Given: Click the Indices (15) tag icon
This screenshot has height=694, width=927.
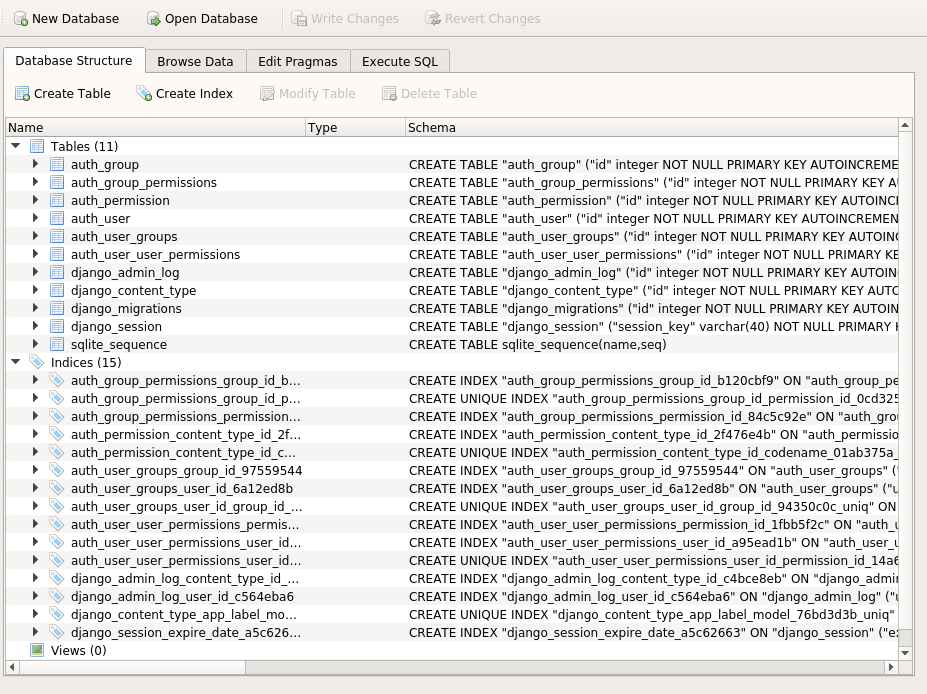Looking at the screenshot, I should tap(37, 362).
